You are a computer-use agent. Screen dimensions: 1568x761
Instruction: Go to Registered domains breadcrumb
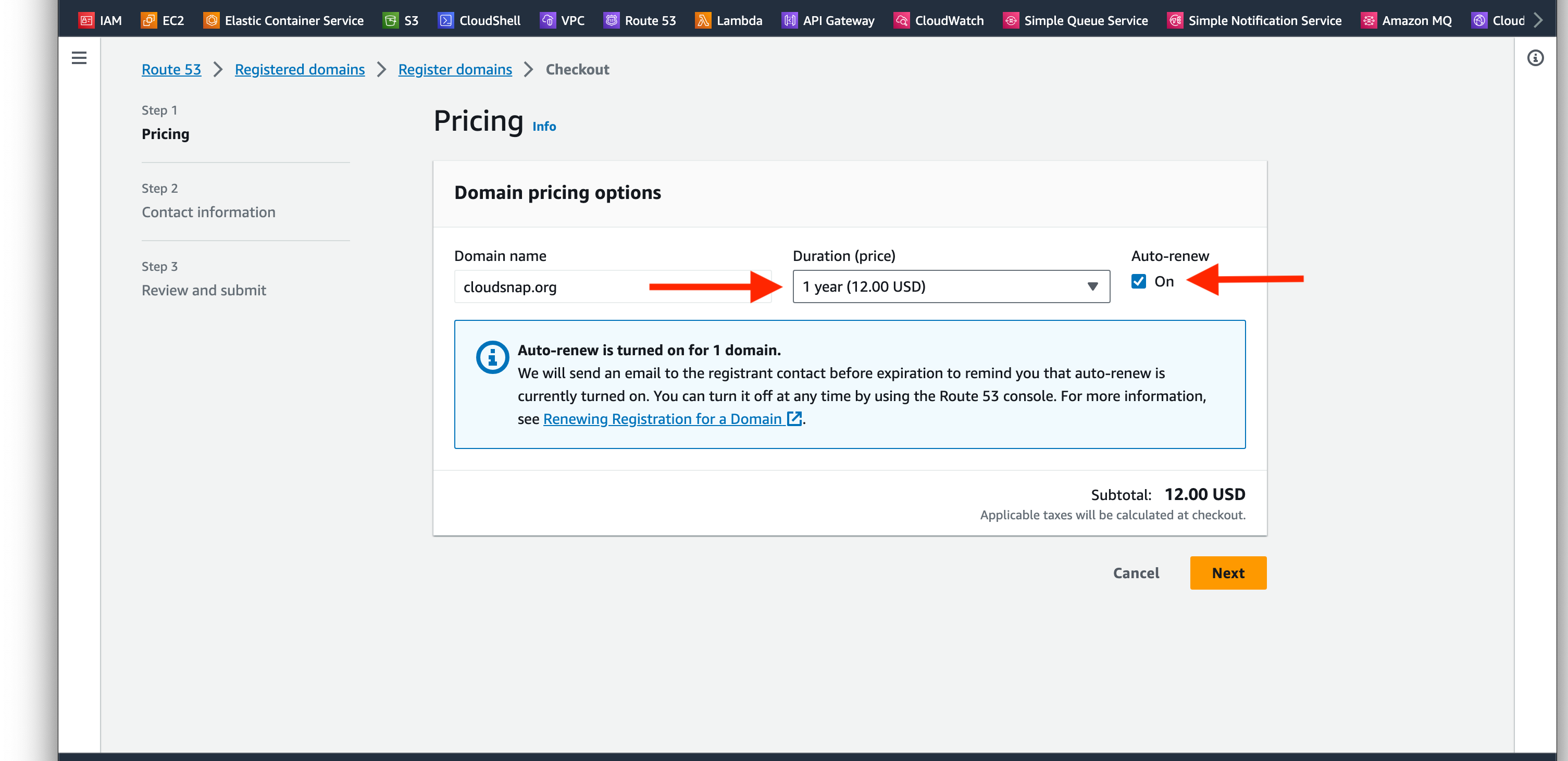(300, 69)
